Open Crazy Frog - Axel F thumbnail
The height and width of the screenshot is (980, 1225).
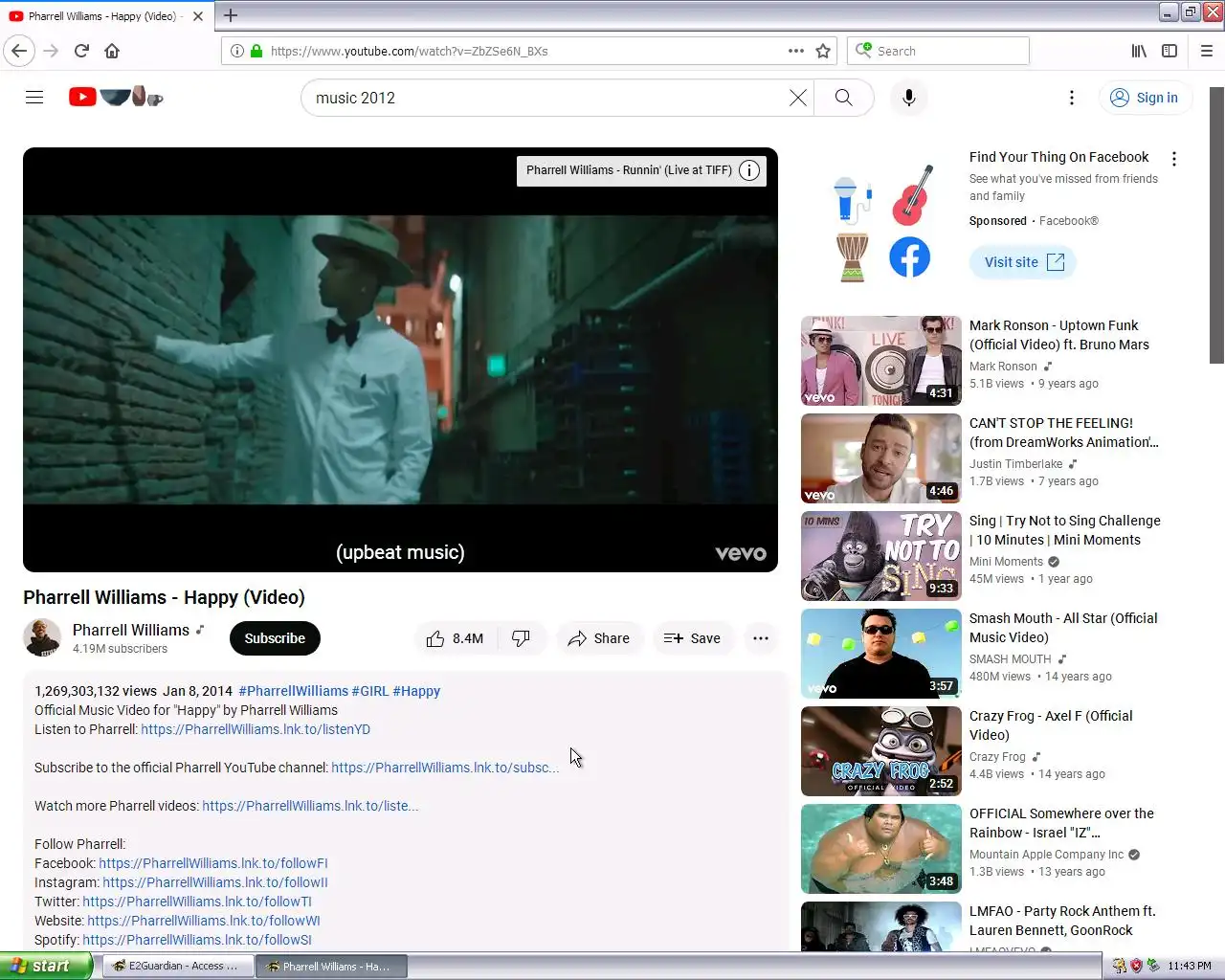point(880,751)
